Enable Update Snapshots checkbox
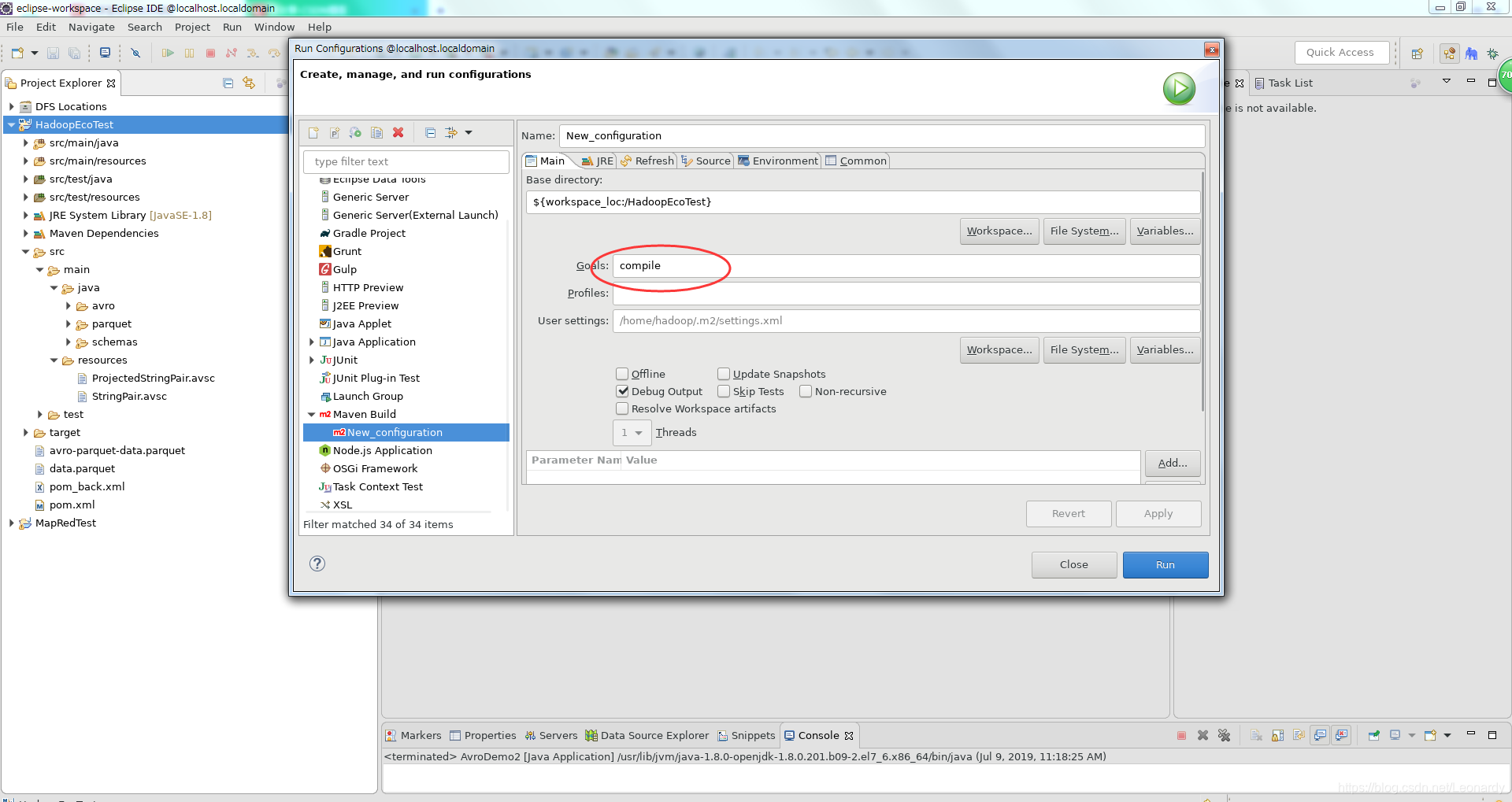 (724, 374)
